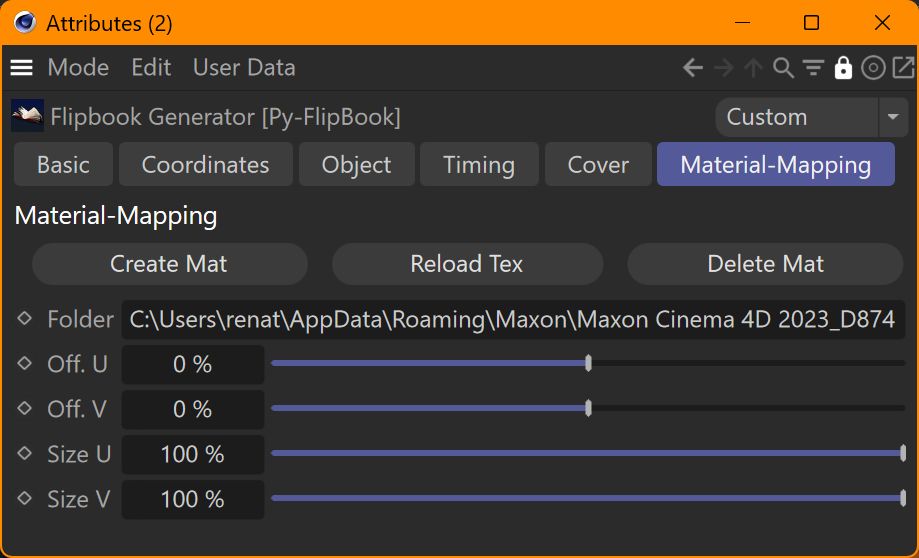The width and height of the screenshot is (919, 558).
Task: Open the Mode menu
Action: 79,68
